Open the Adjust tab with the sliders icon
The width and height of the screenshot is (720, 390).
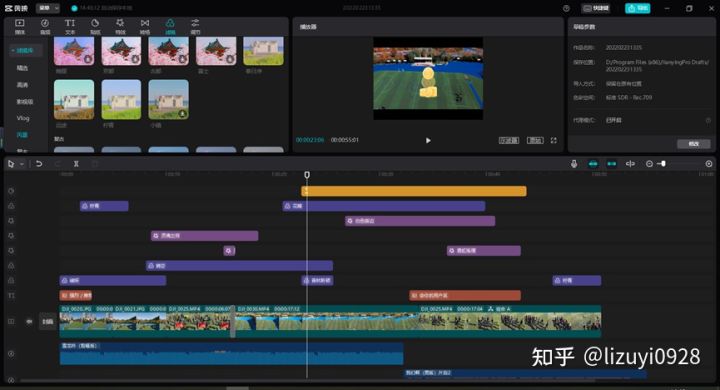(x=195, y=27)
